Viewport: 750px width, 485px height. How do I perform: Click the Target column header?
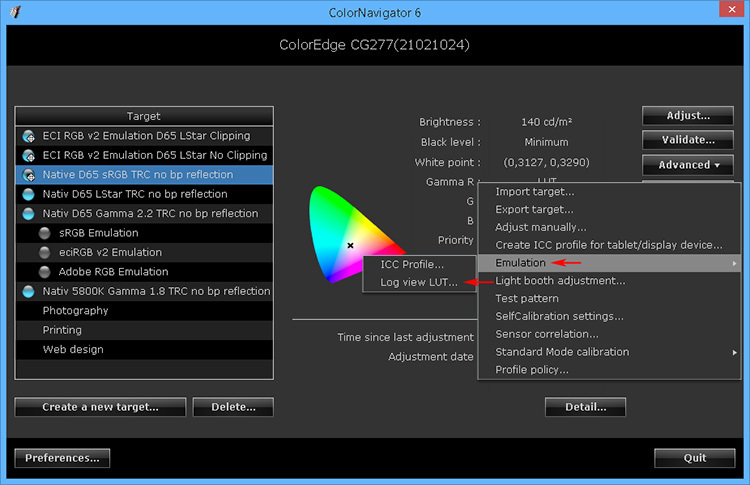click(x=144, y=116)
